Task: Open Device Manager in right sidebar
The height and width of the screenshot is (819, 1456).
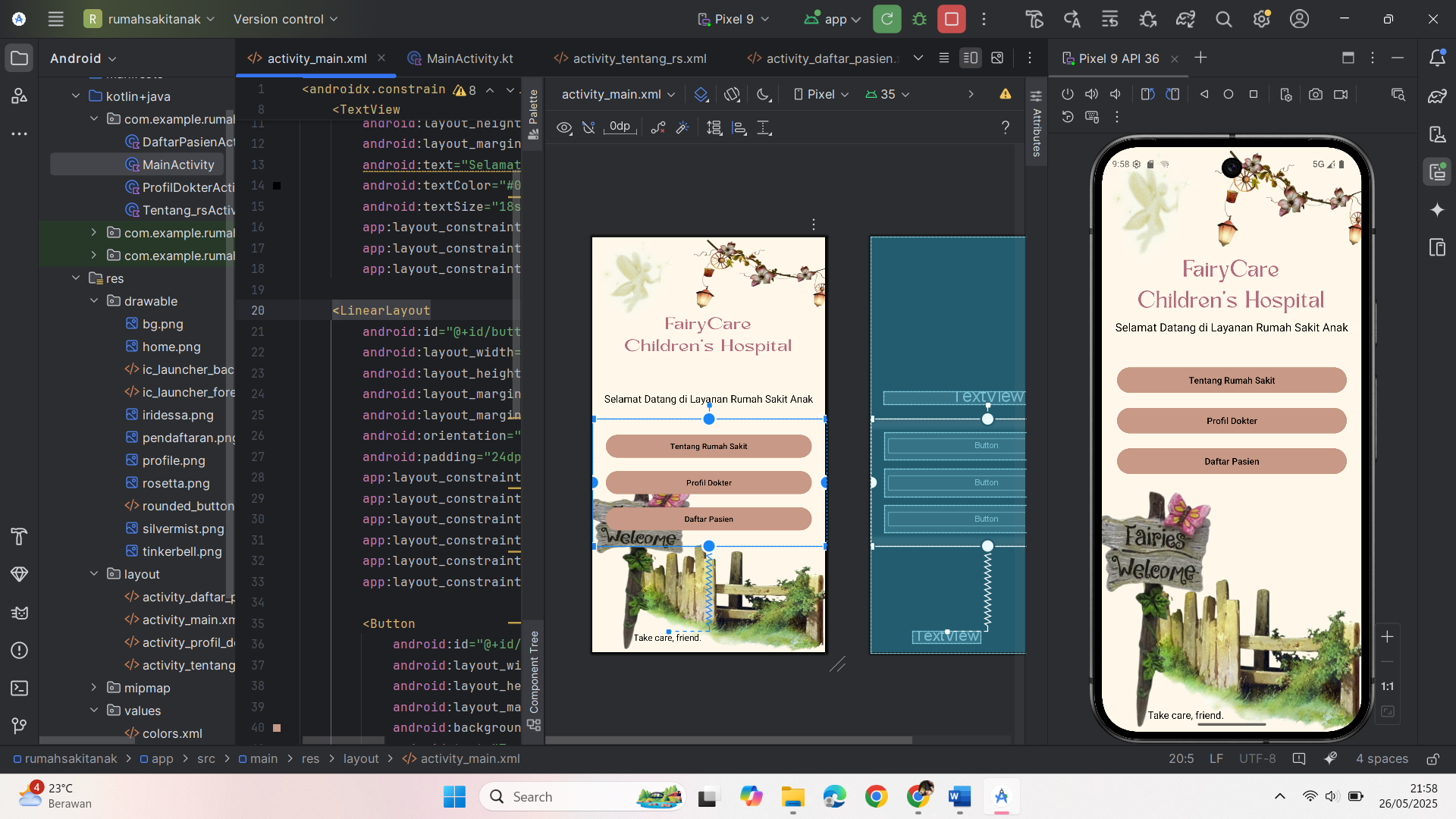Action: pos(1437,134)
